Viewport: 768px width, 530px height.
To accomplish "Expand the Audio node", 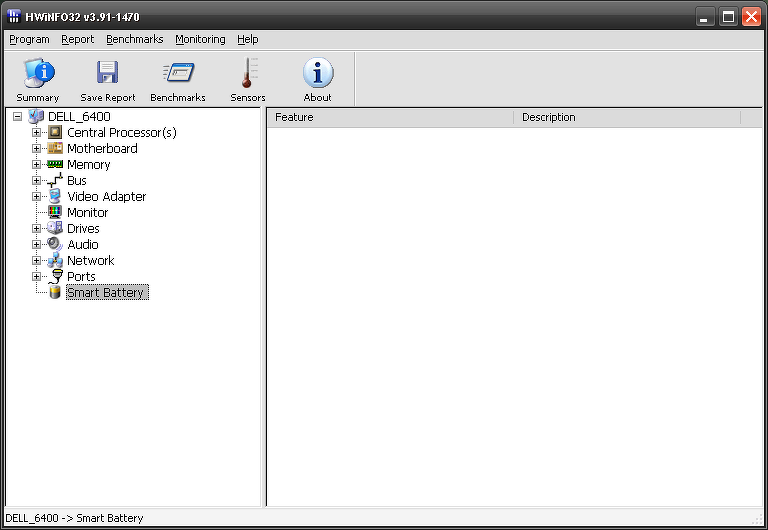I will (36, 244).
